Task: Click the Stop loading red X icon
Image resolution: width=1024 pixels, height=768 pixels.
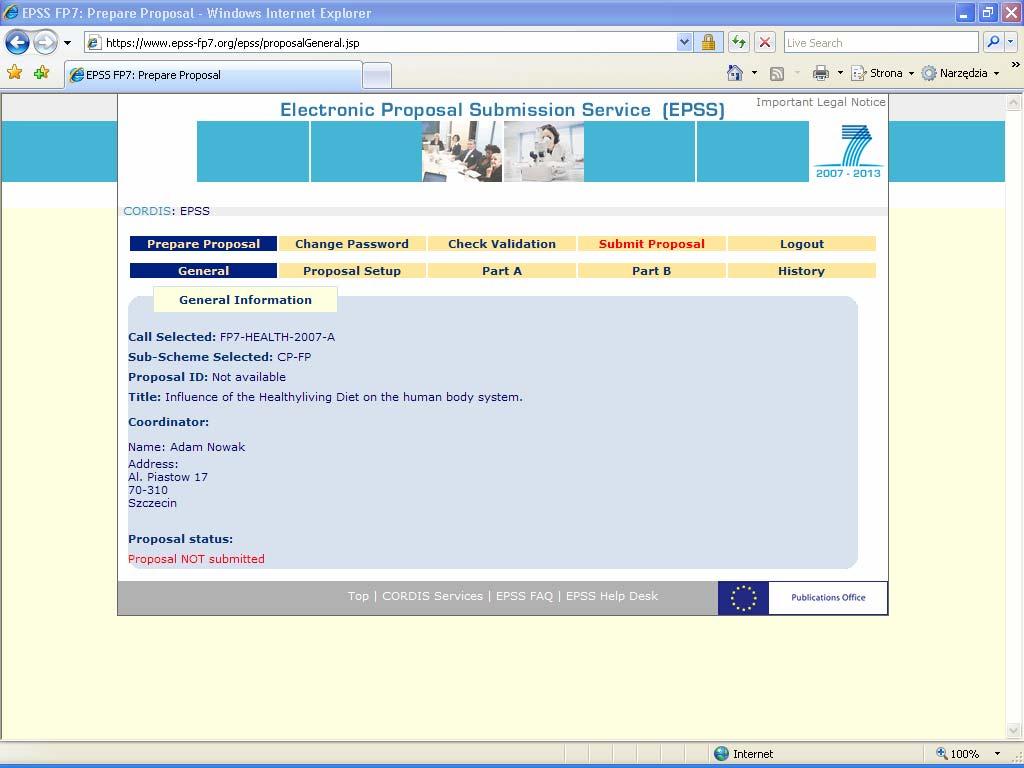Action: click(x=765, y=42)
